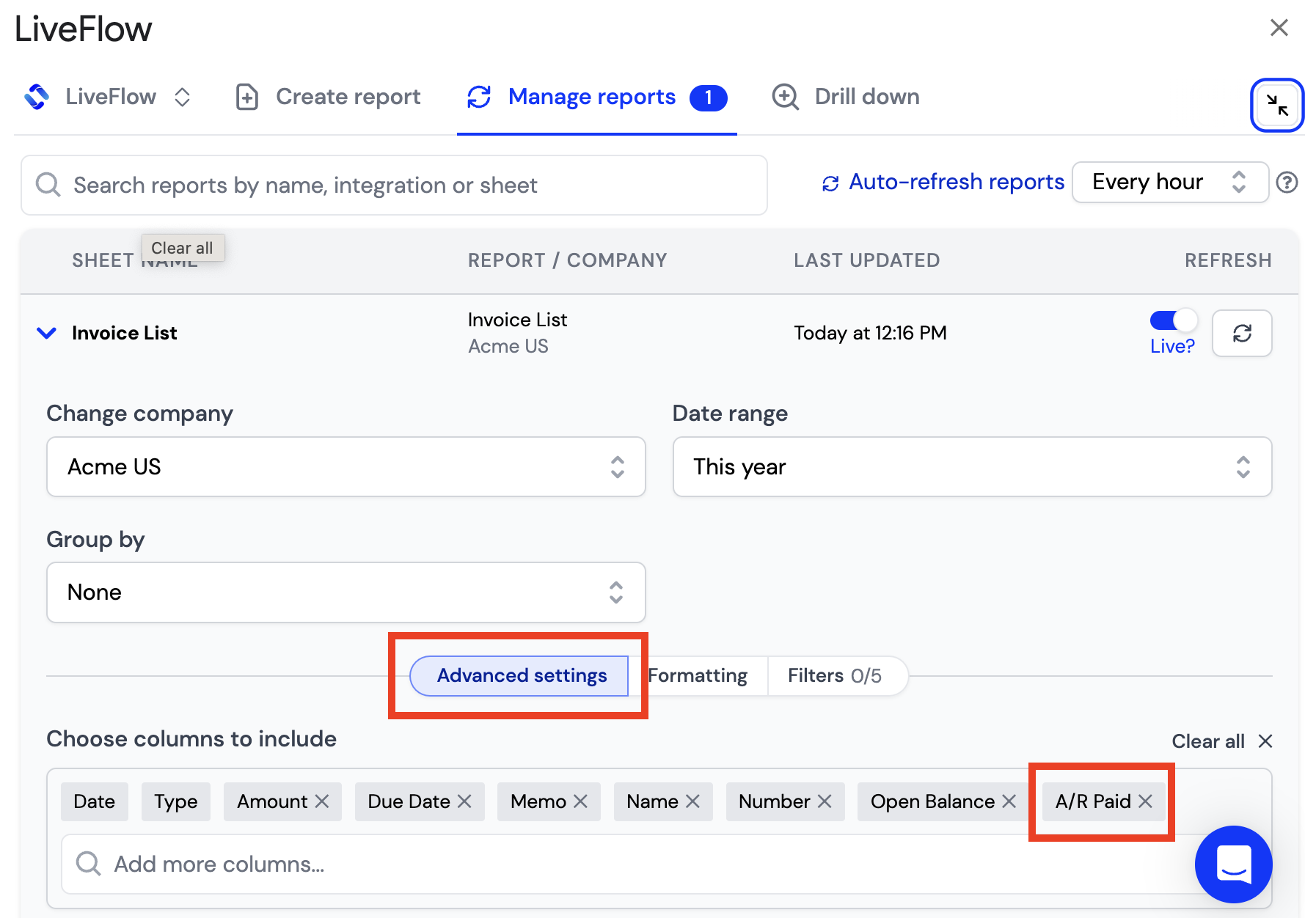This screenshot has height=918, width=1316.
Task: Open the Drill down tab
Action: tap(846, 97)
